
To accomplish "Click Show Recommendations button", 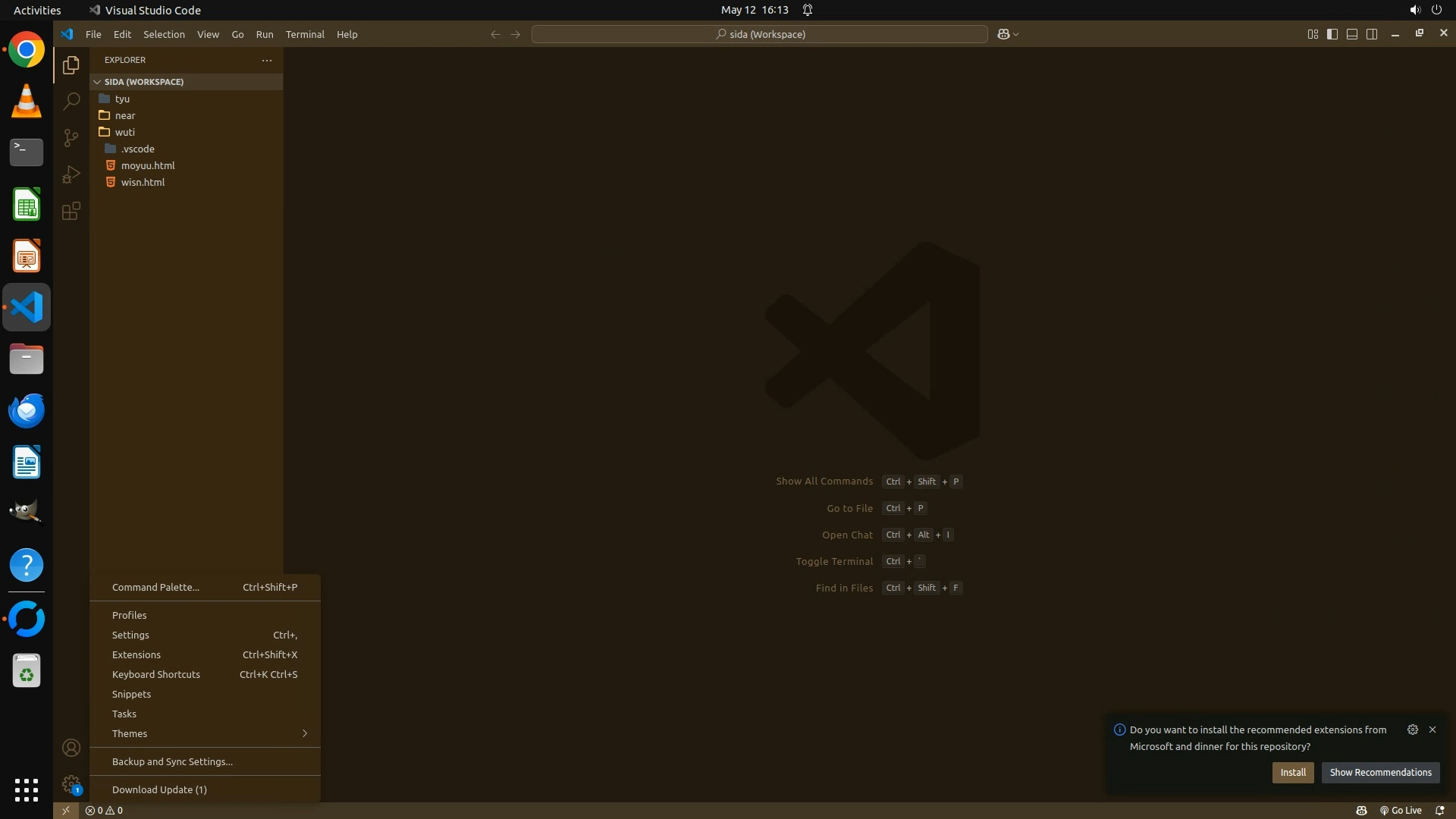I will (1380, 773).
